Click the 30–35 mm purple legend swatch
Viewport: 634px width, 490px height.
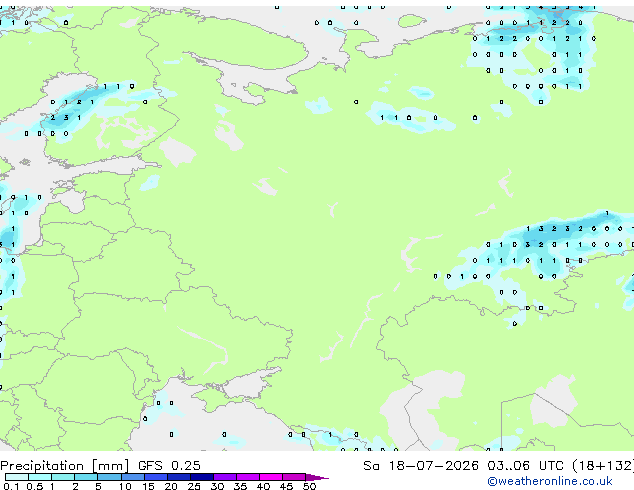click(225, 477)
